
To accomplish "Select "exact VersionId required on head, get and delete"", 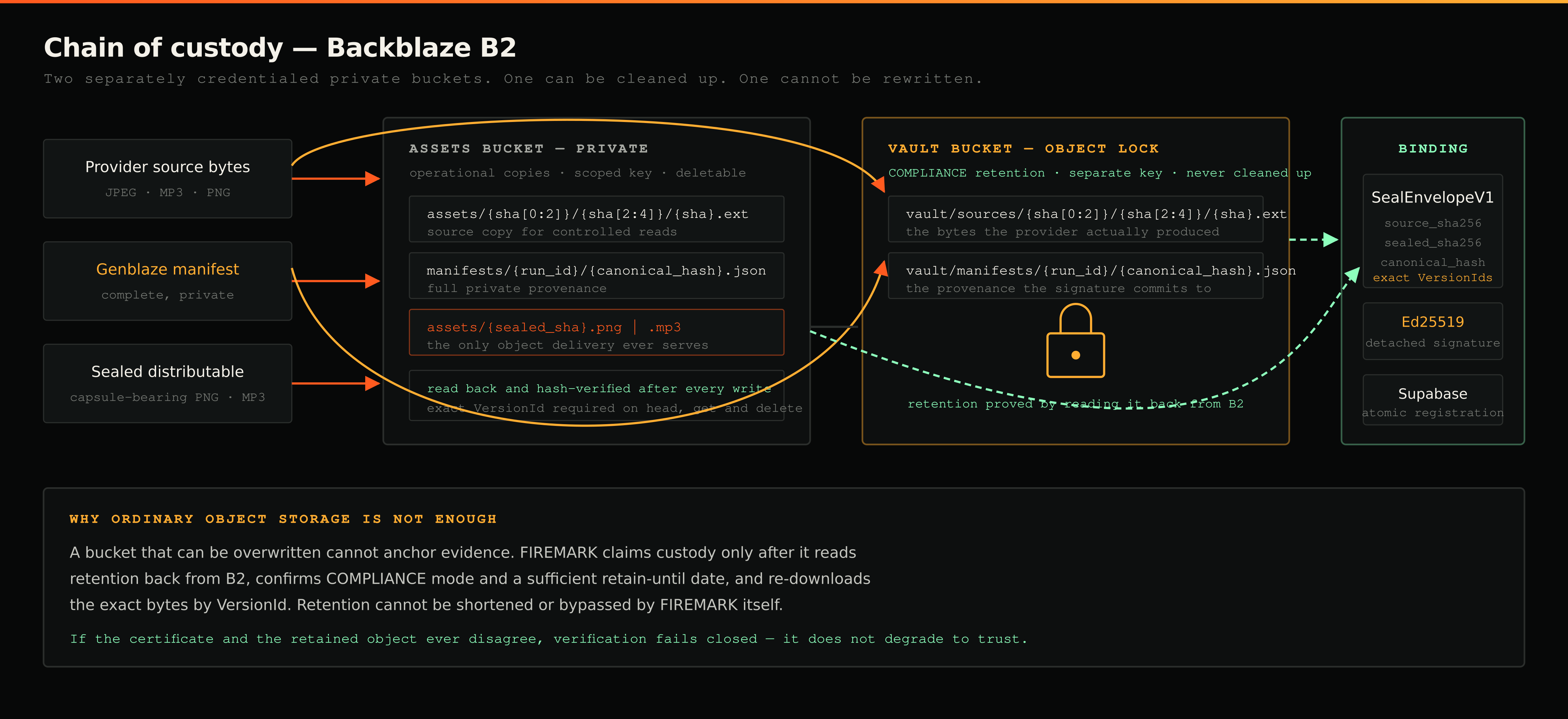I will (x=614, y=408).
